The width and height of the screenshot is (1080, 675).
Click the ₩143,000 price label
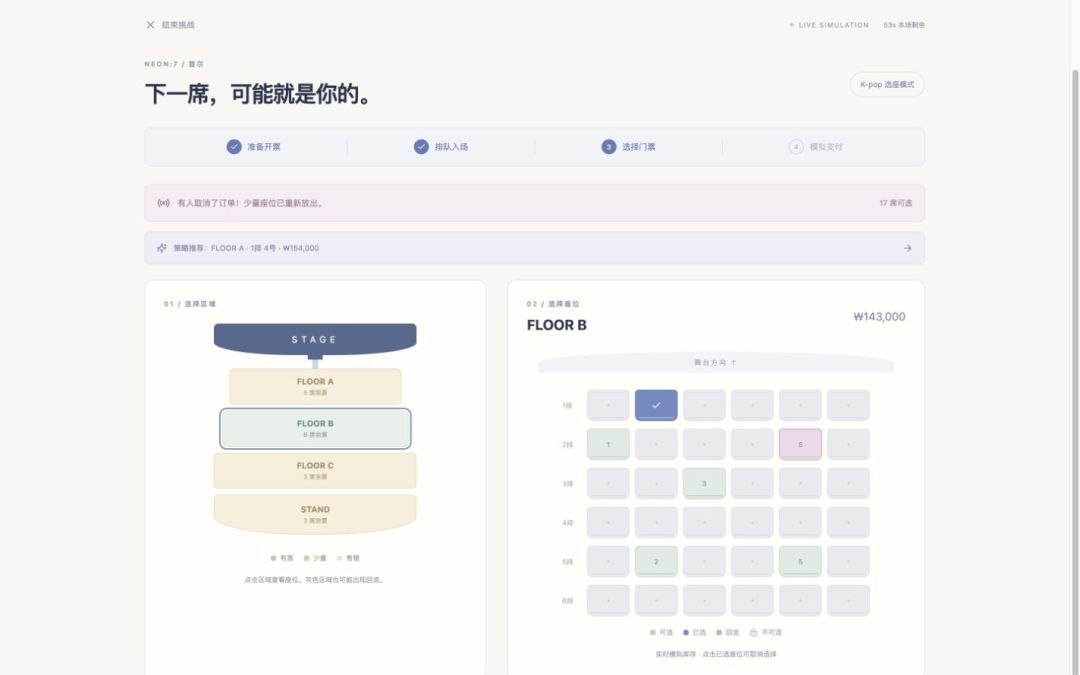click(880, 317)
